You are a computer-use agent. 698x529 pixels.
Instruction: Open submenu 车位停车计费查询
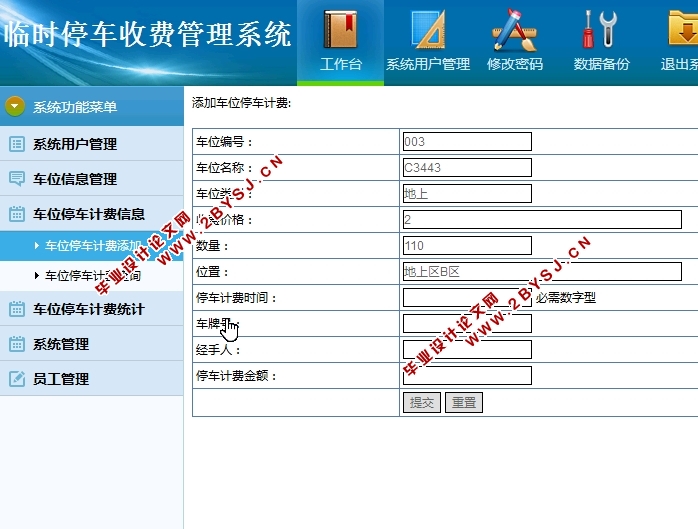(92, 276)
